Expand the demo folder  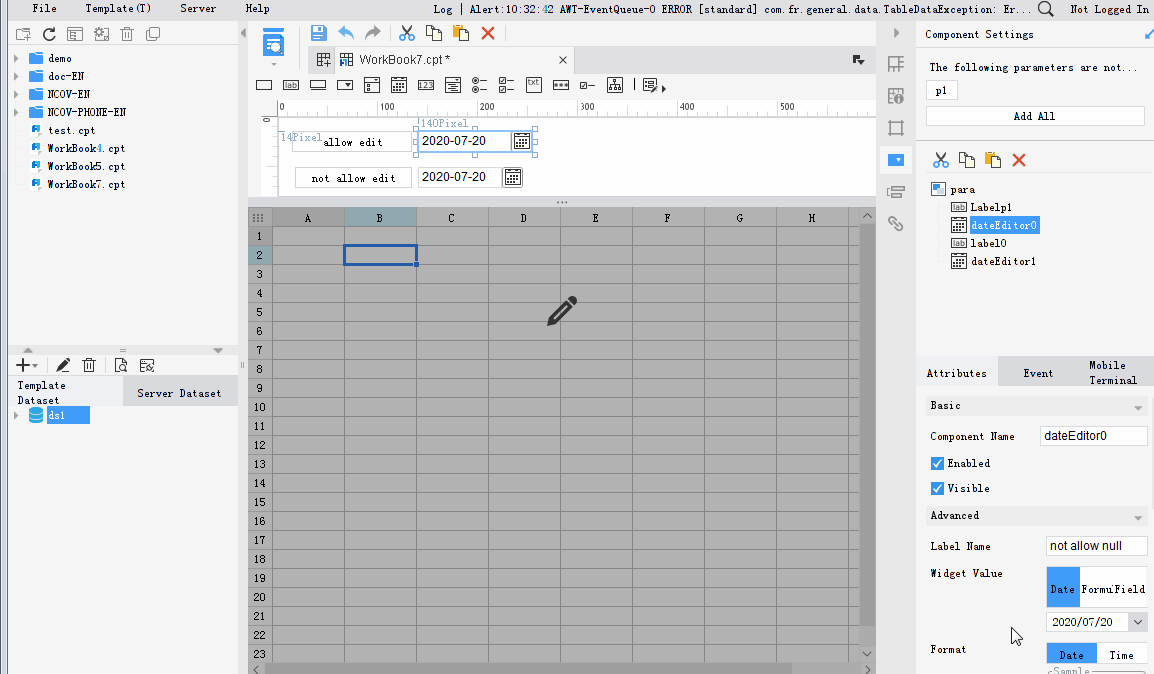[16, 58]
